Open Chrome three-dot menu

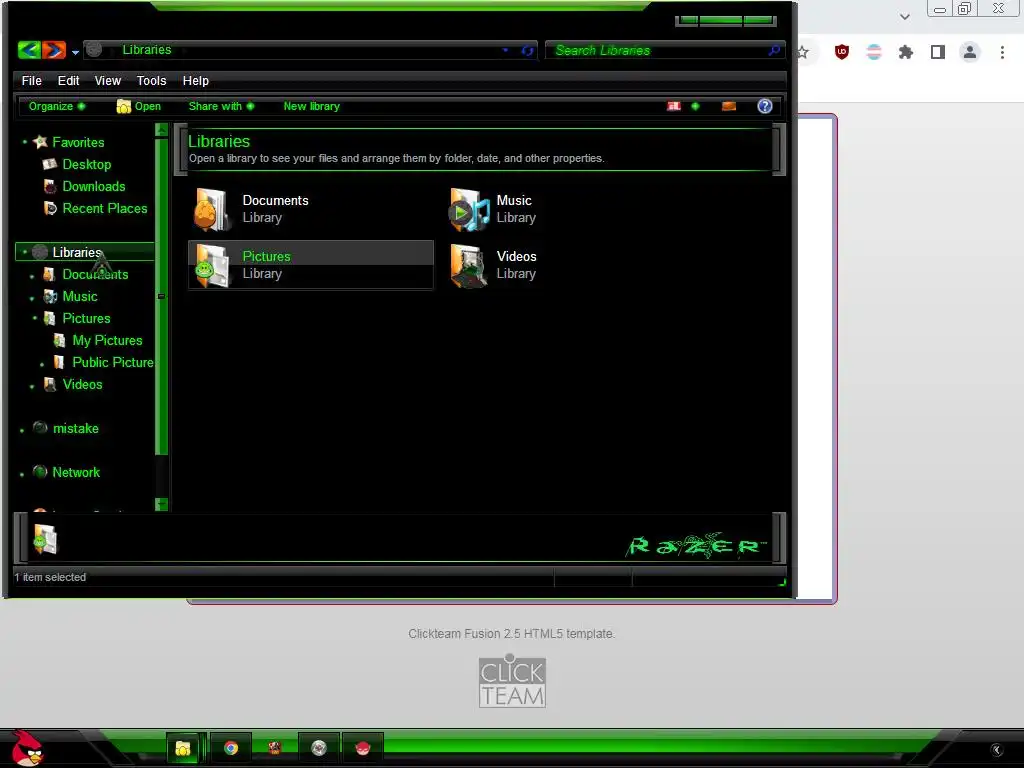(x=1002, y=52)
